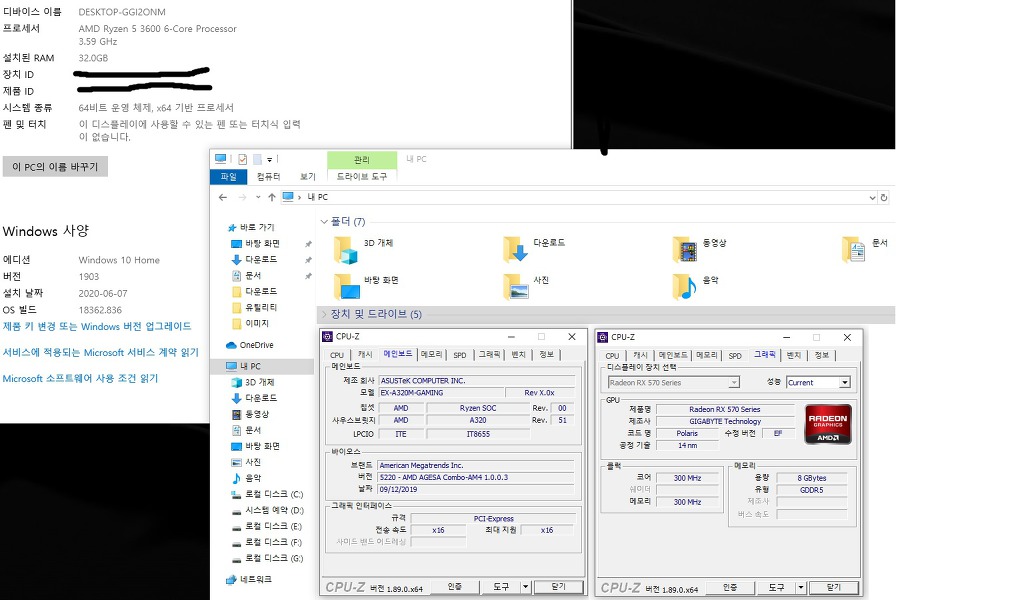Click the GIGABYTE Technology manufacturer field
The image size is (1024, 600).
tap(725, 421)
